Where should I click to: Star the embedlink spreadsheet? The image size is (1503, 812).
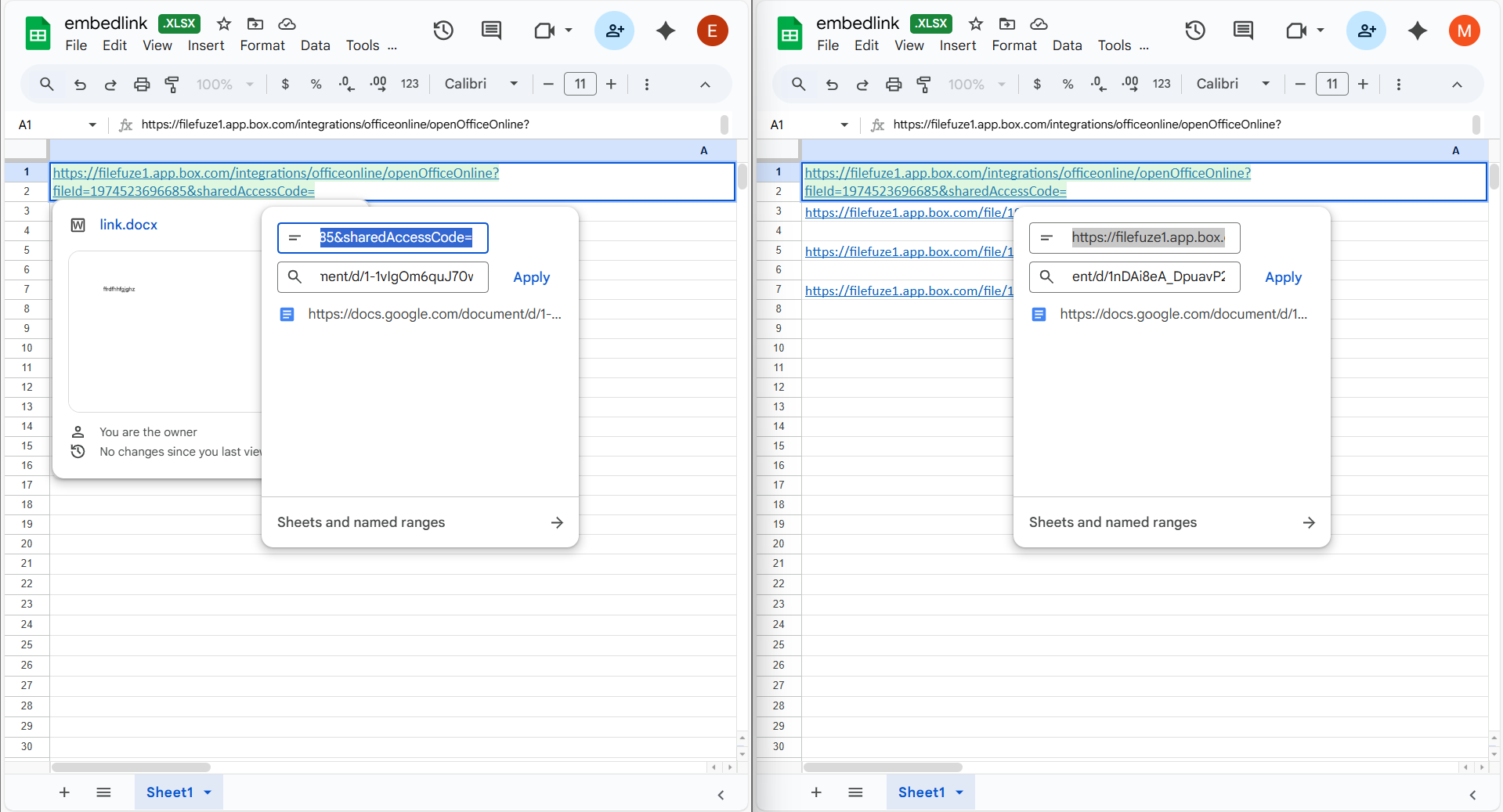click(x=223, y=24)
